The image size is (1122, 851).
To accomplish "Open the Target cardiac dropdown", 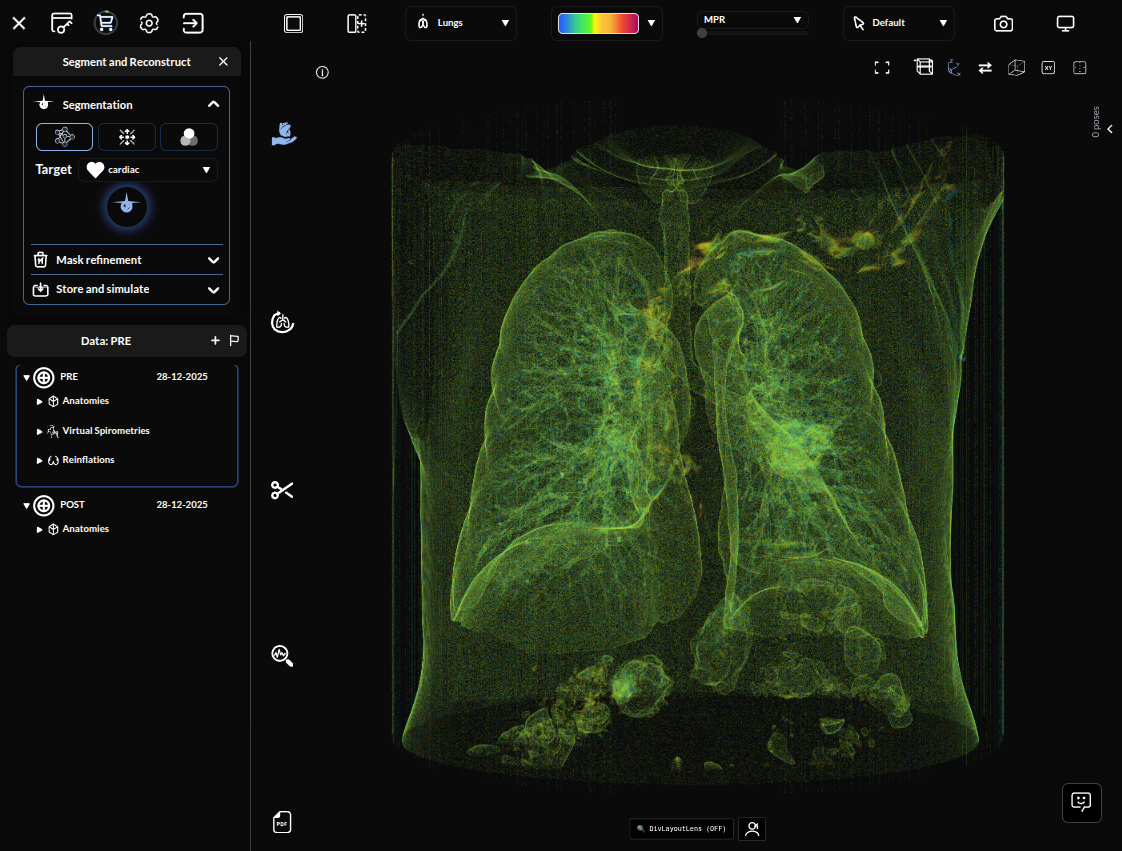I will pos(147,169).
